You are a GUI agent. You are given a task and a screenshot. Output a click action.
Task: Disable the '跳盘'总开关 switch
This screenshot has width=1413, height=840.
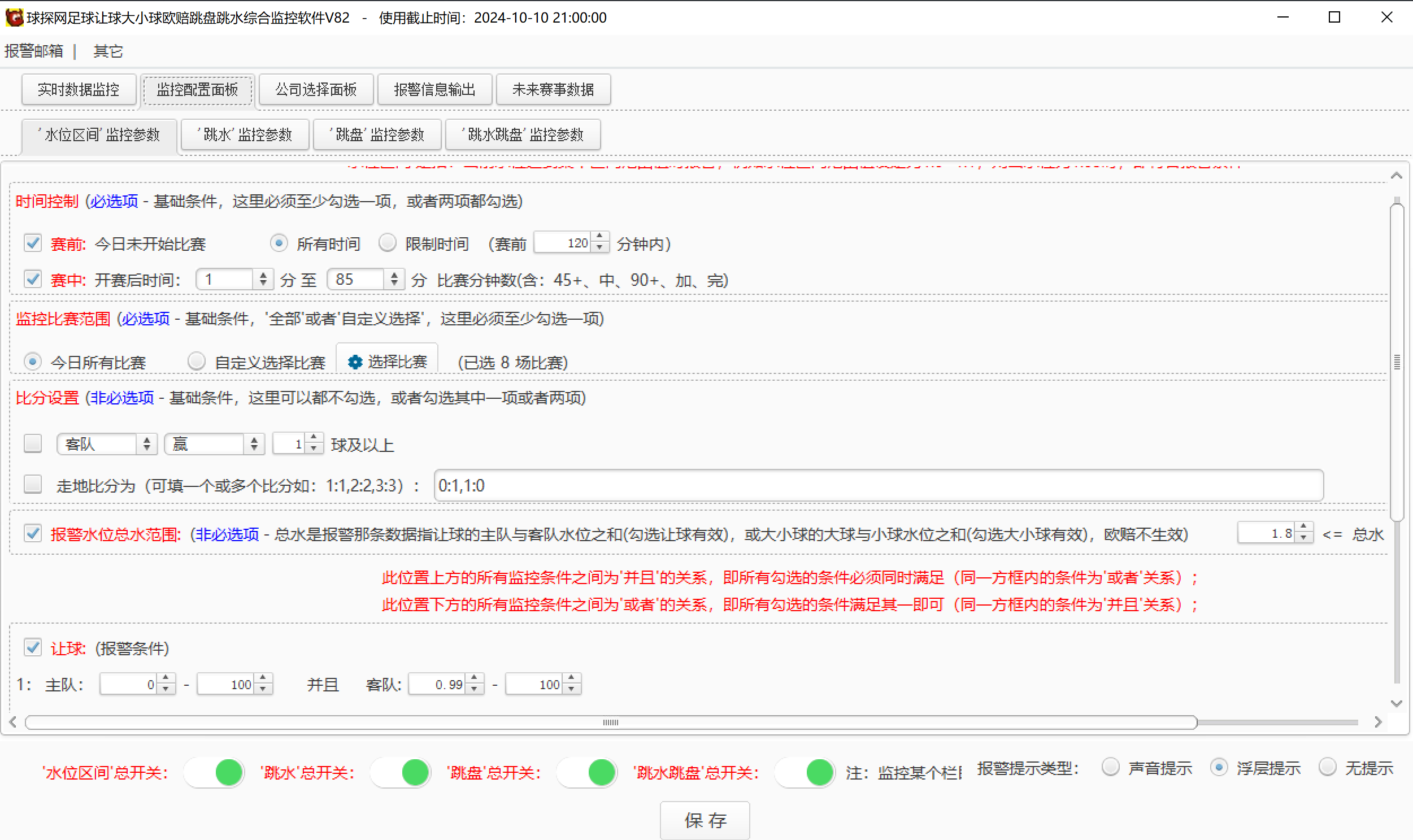click(x=587, y=772)
